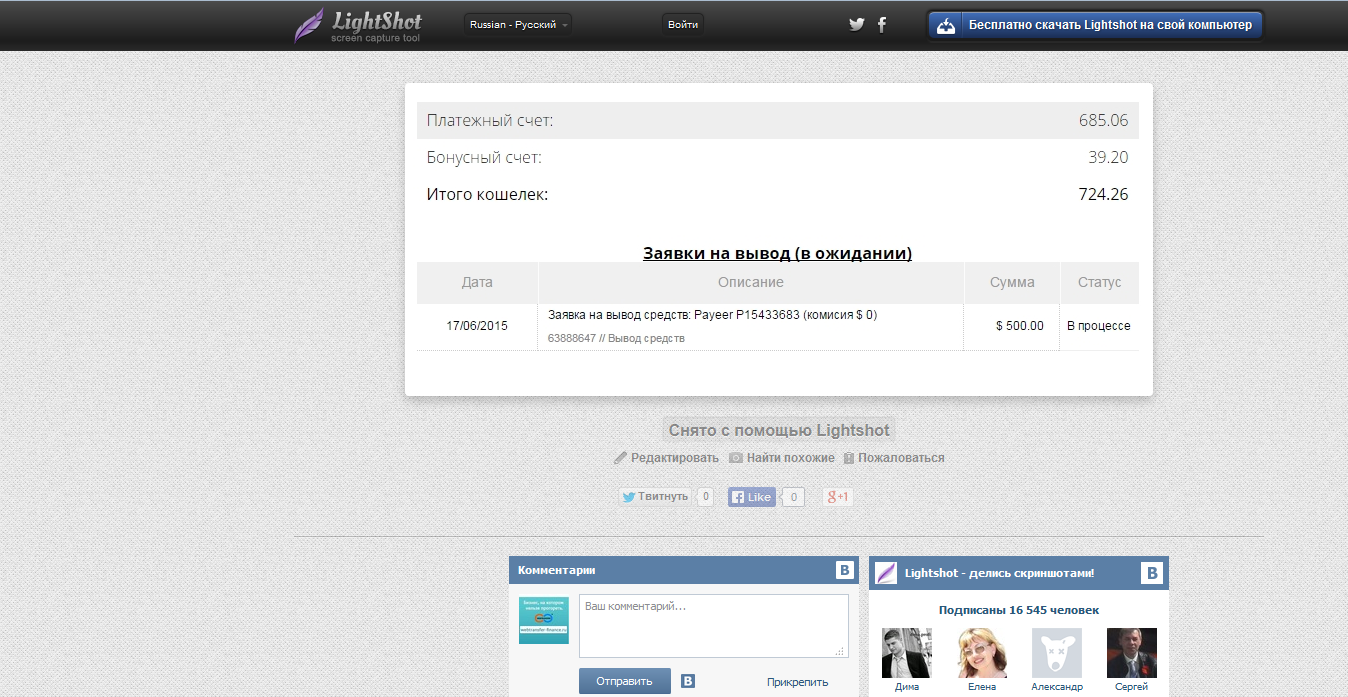Click the Прикрепить attach link

pos(797,682)
